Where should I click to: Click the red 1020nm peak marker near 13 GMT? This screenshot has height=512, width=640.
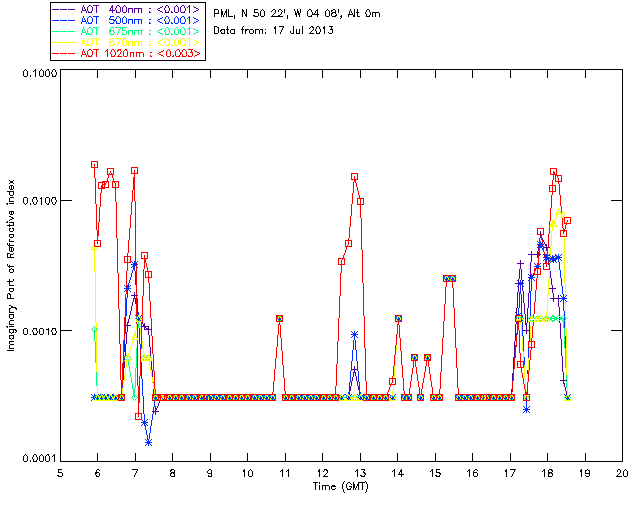[x=354, y=177]
